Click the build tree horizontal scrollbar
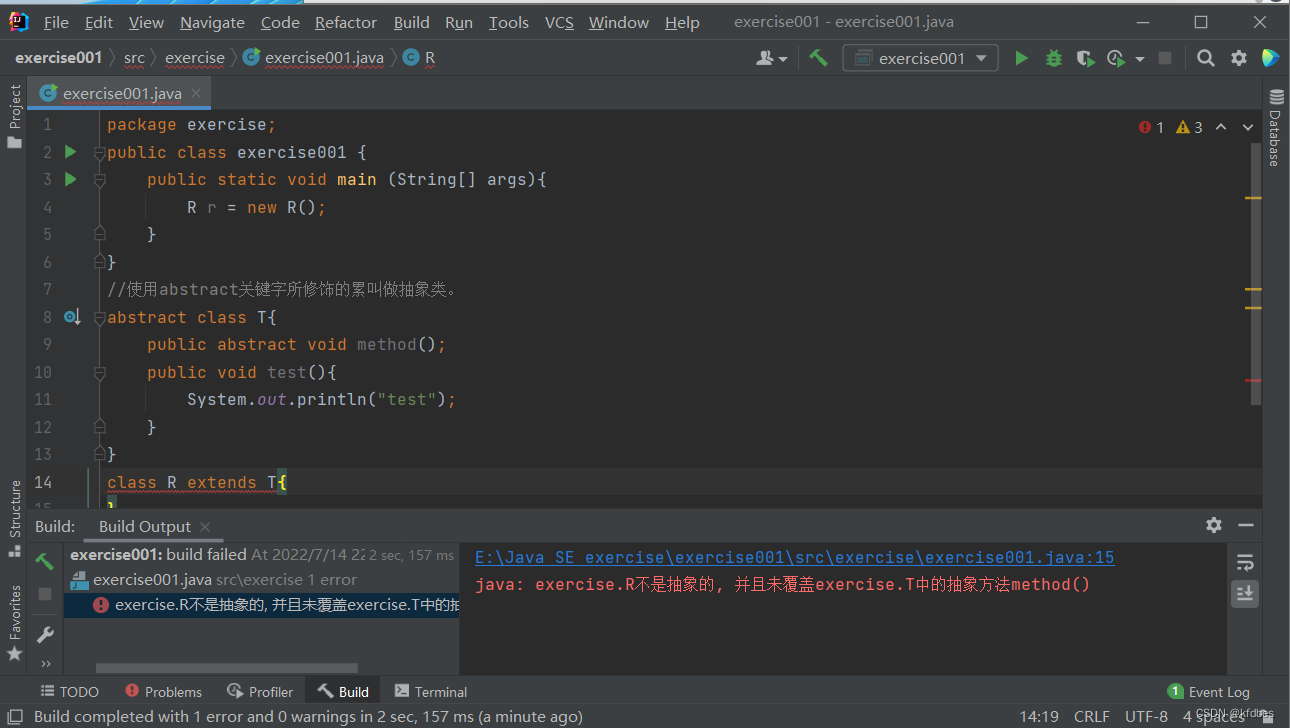 [x=226, y=668]
